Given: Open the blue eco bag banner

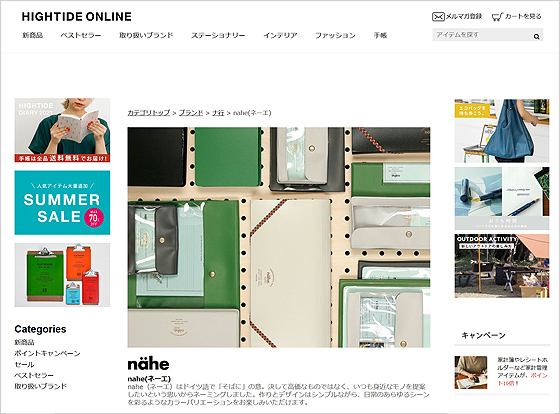Looking at the screenshot, I should [x=502, y=131].
